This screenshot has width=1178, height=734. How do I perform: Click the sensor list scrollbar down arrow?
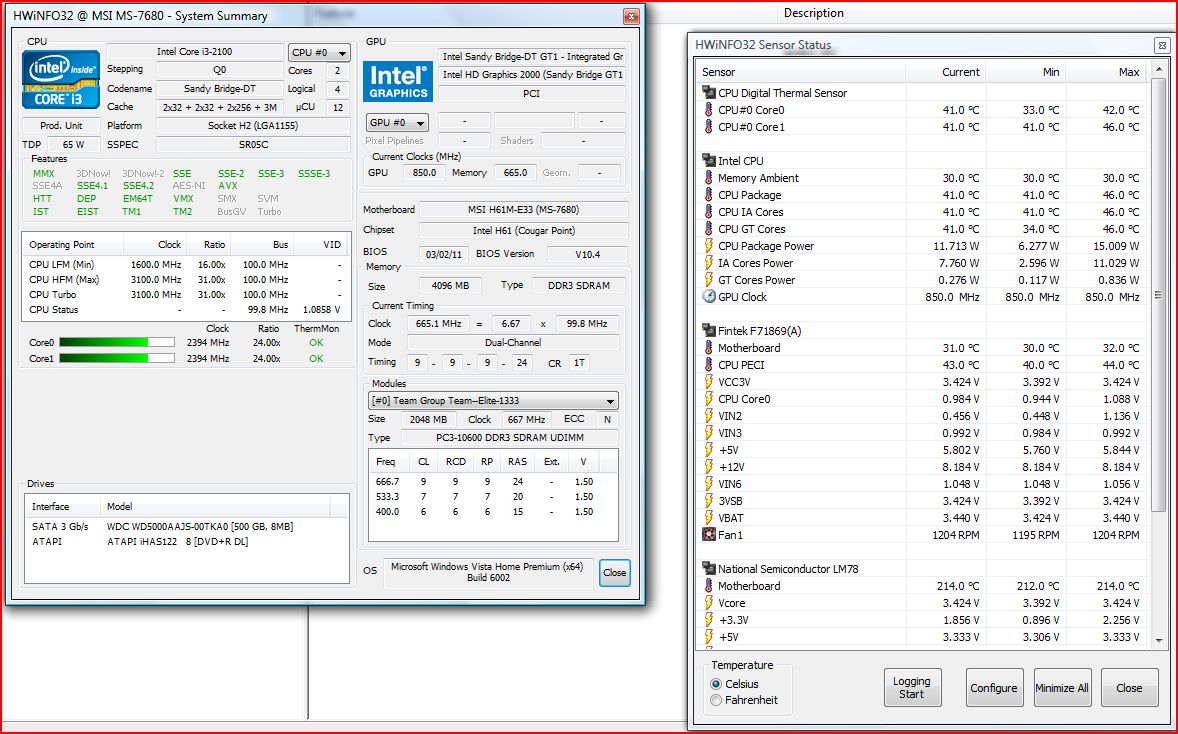[1158, 640]
